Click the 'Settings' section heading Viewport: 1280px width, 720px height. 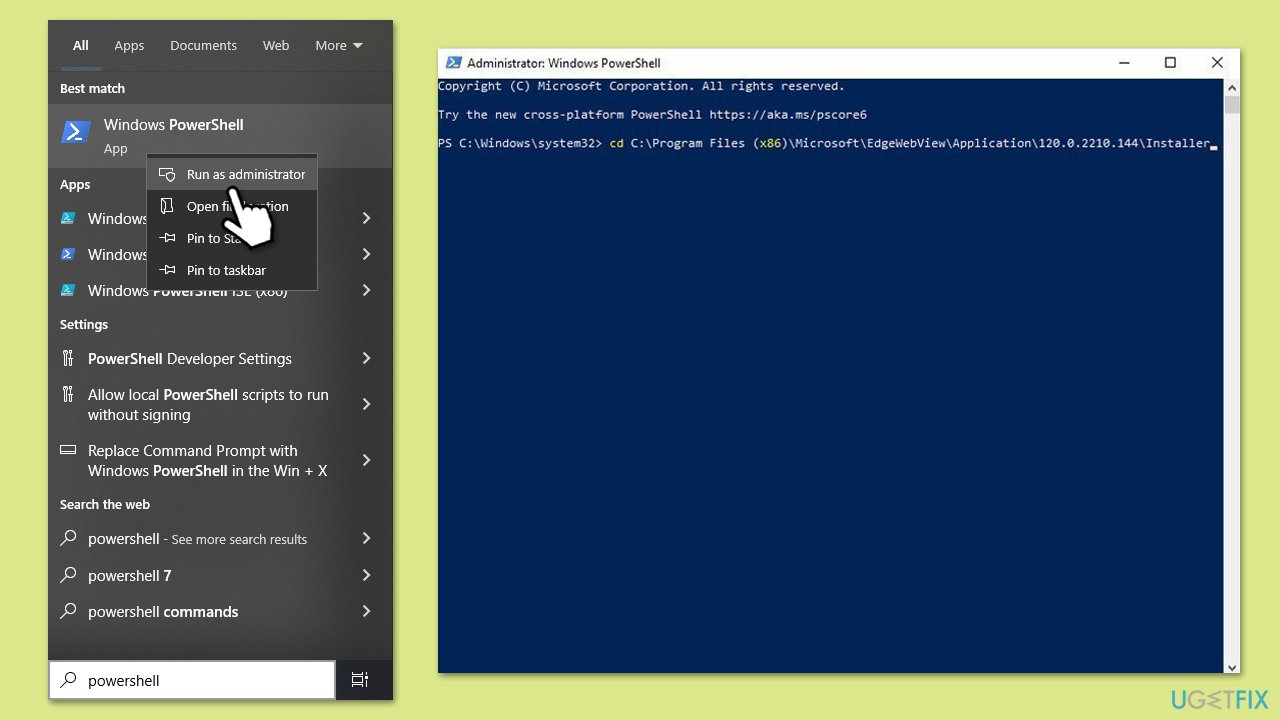(x=84, y=324)
